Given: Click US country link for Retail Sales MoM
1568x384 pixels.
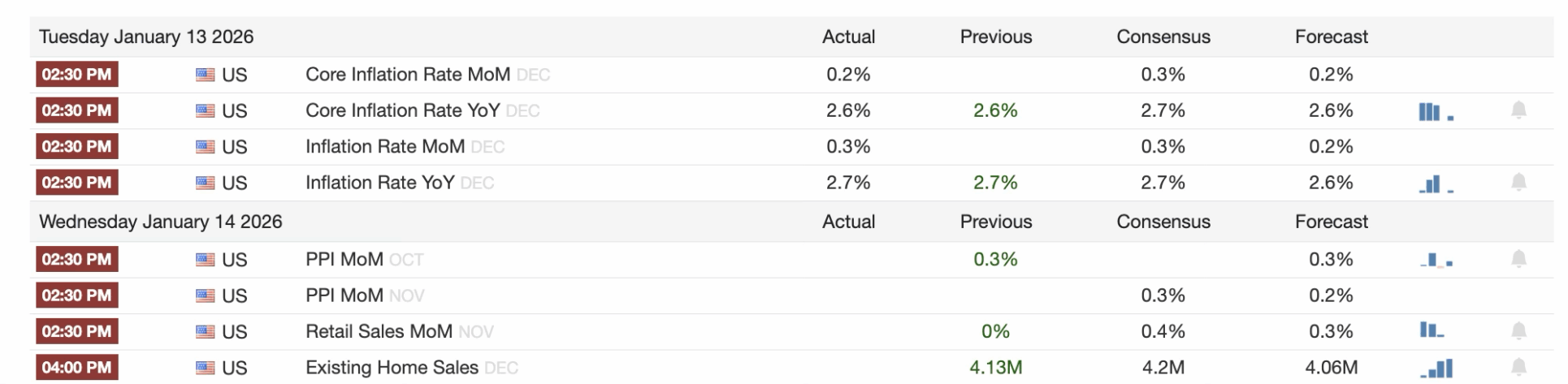Looking at the screenshot, I should coord(234,332).
